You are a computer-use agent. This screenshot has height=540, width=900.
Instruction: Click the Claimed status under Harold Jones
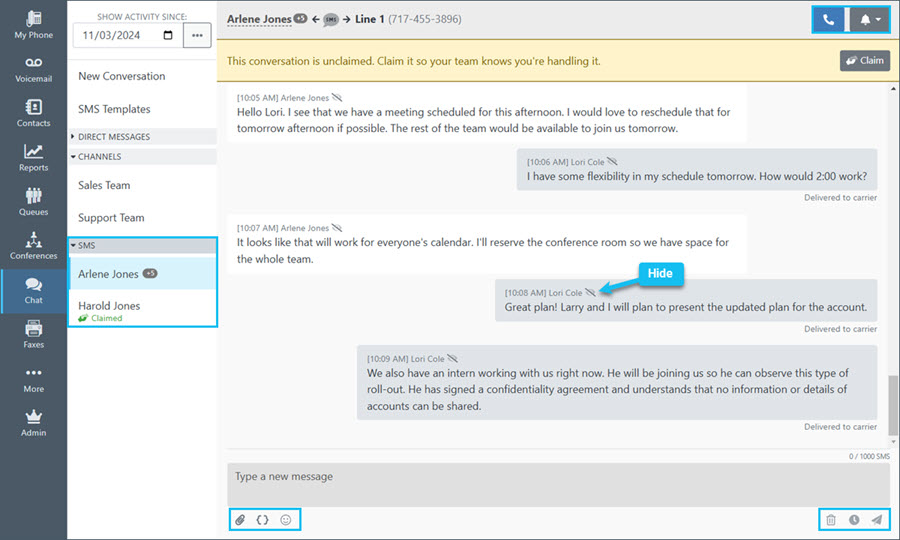(101, 318)
